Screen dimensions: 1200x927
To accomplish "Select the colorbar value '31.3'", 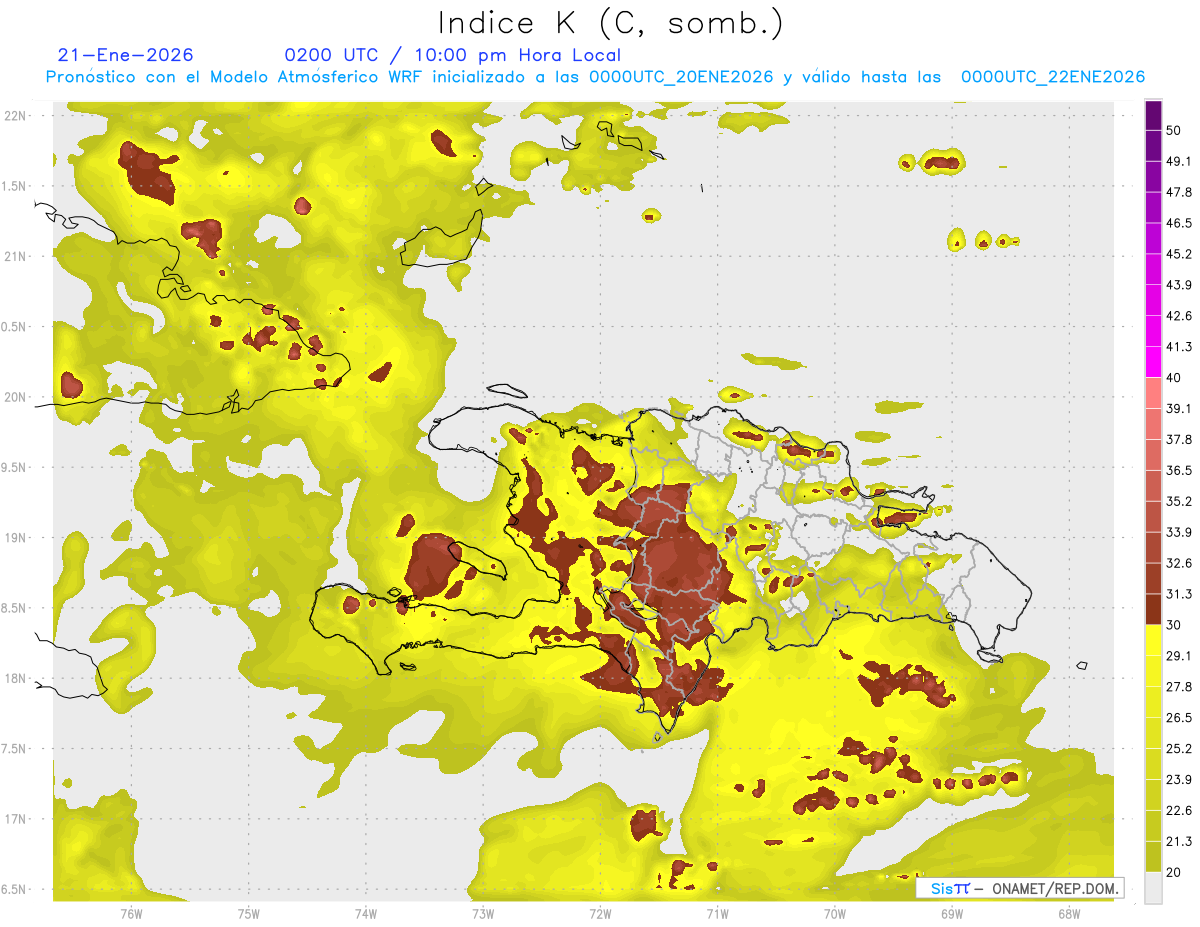I will pos(1179,594).
